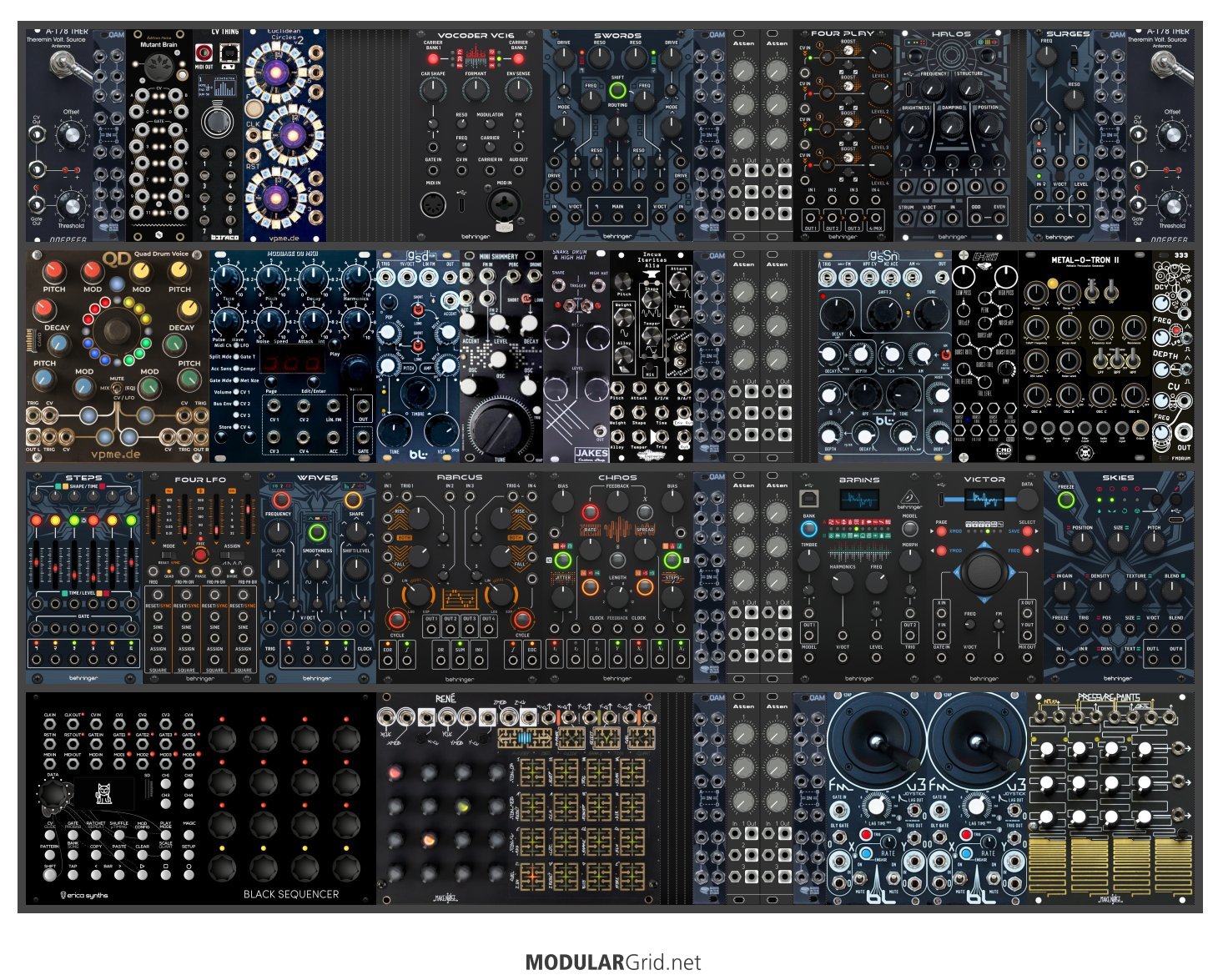Click the OUT 1 jack on Abacus

click(x=431, y=631)
